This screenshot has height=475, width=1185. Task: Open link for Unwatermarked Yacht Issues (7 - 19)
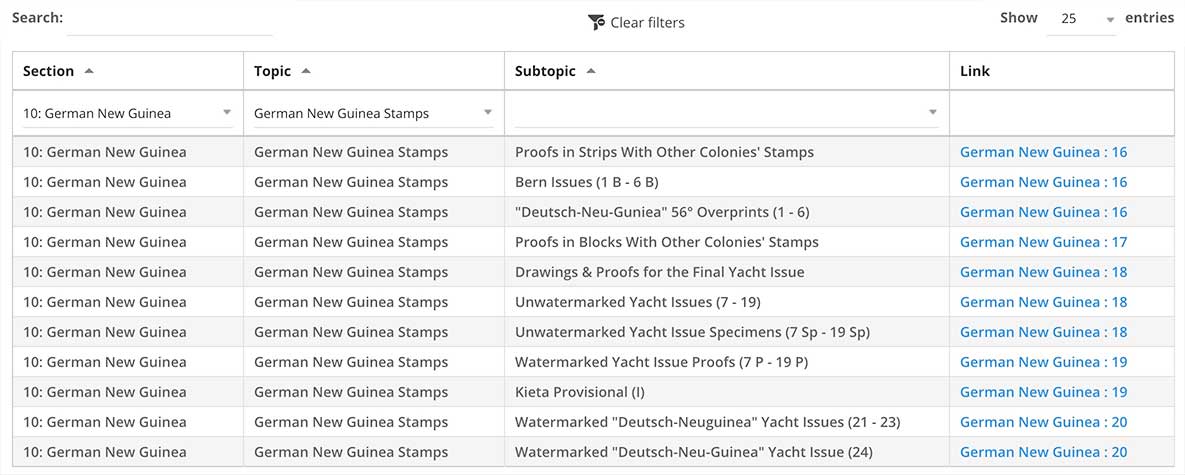tap(1043, 302)
